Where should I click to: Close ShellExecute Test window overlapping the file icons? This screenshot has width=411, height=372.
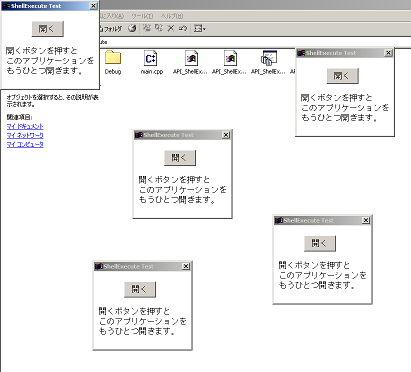(x=388, y=53)
